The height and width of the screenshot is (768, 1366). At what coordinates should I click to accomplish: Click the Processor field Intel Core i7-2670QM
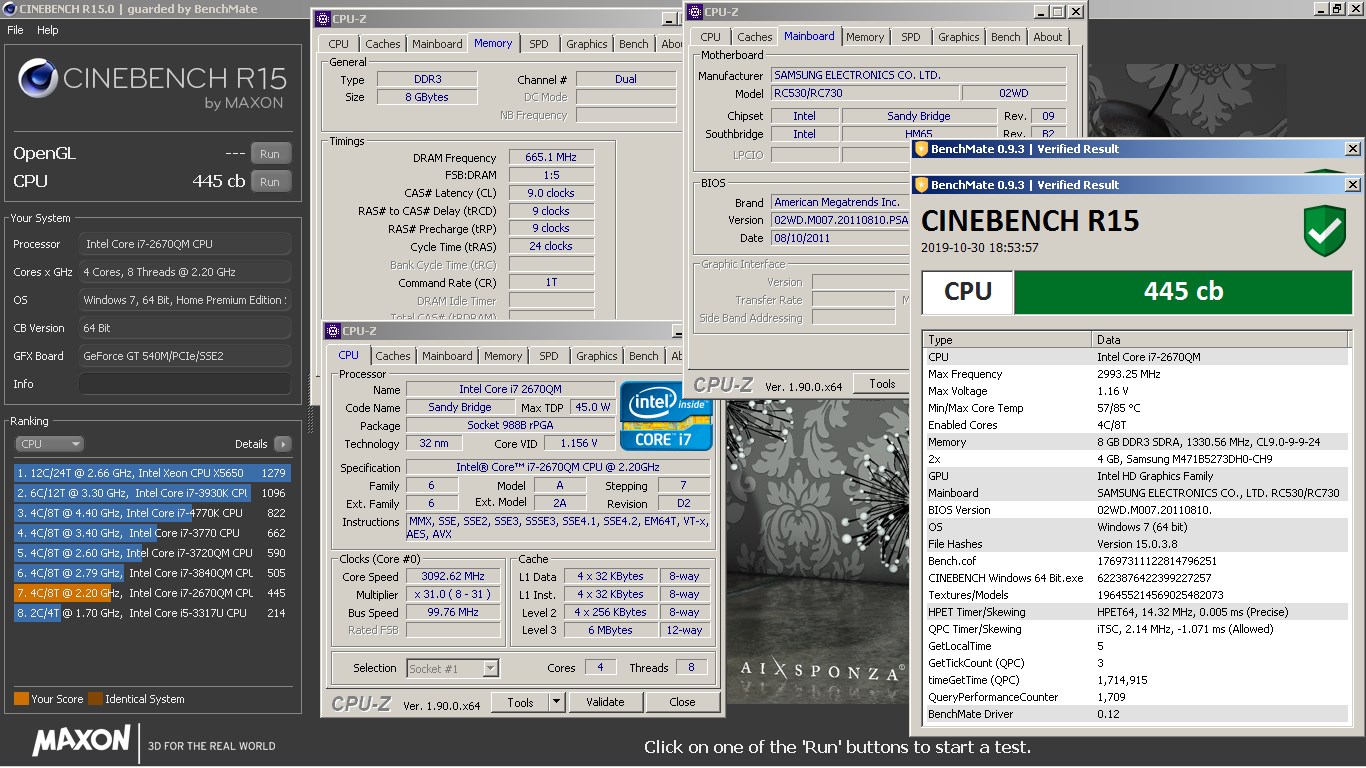185,244
